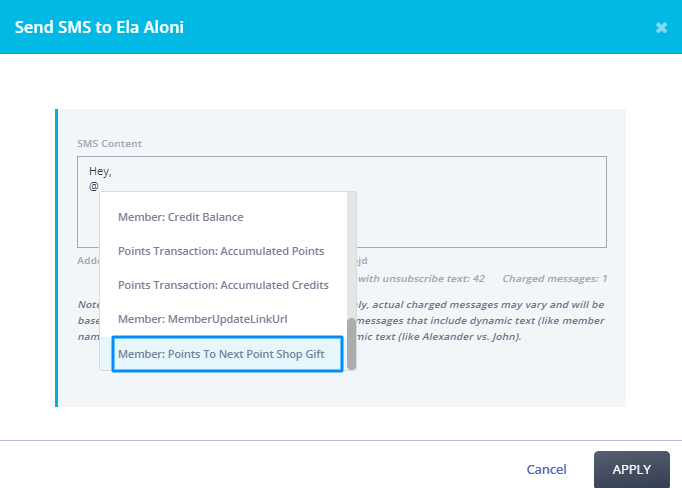Image resolution: width=682 pixels, height=488 pixels.
Task: Click the "Charged messages: 1" counter
Action: 554,278
